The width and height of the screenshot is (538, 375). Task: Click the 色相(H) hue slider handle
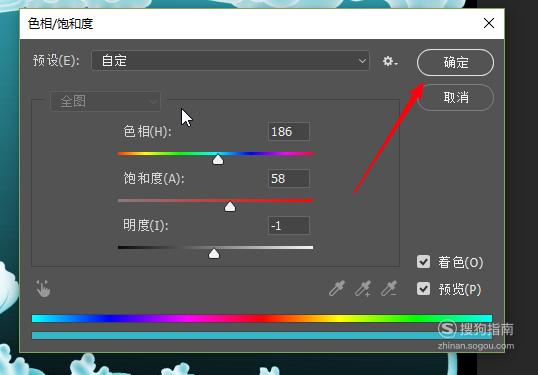[x=218, y=160]
